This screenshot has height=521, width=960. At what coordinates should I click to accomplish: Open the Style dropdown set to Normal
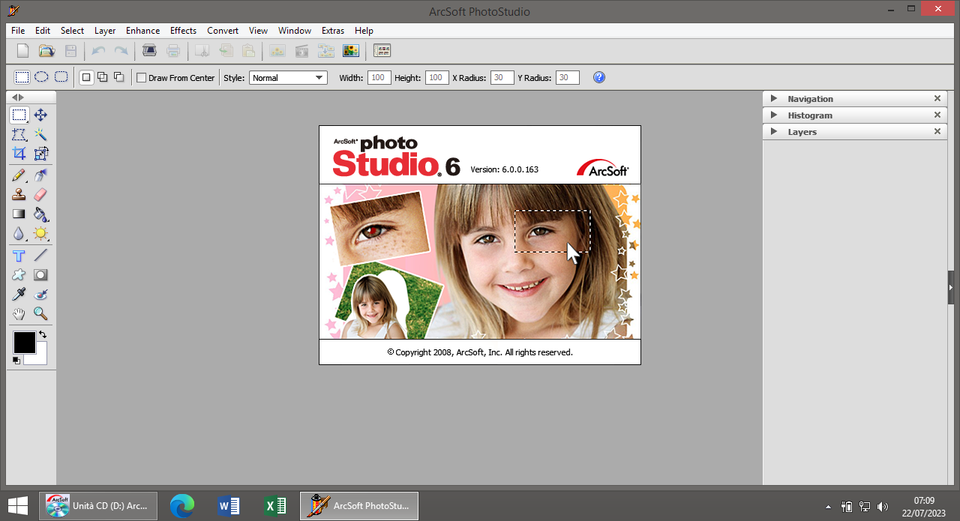pos(288,78)
